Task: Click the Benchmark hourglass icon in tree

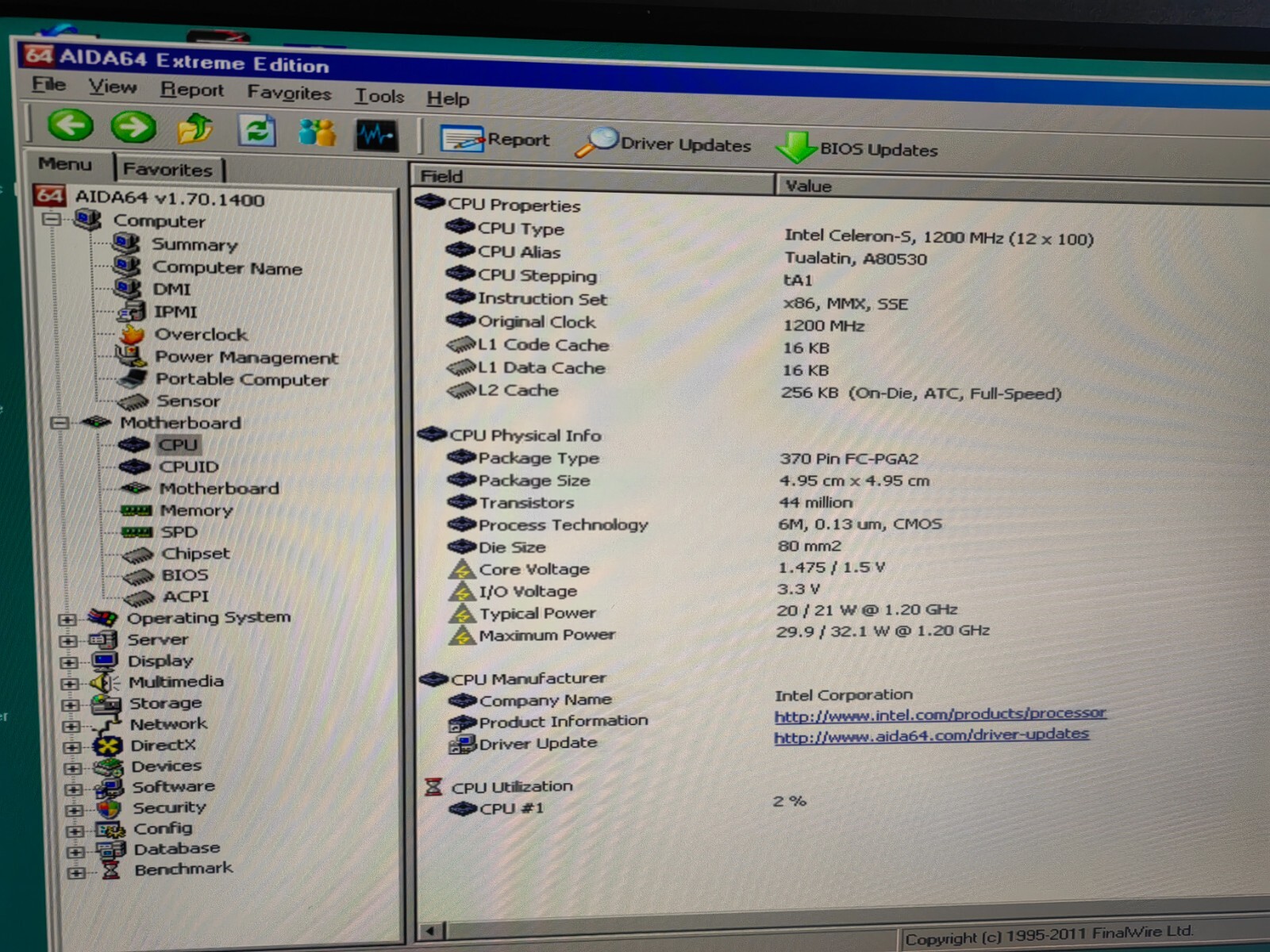Action: coord(111,870)
